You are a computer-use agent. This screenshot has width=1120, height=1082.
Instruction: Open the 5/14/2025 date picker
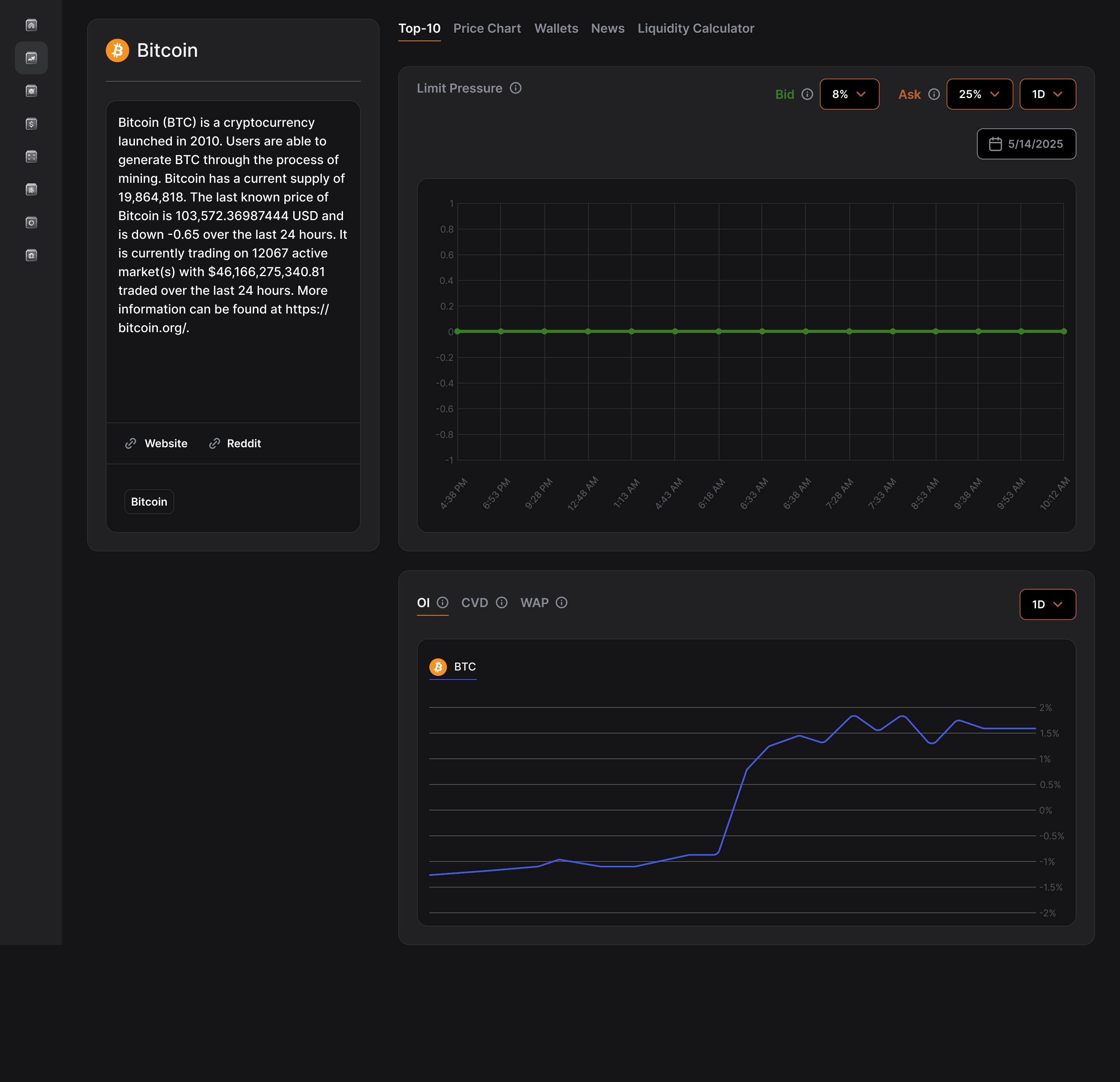(1026, 144)
